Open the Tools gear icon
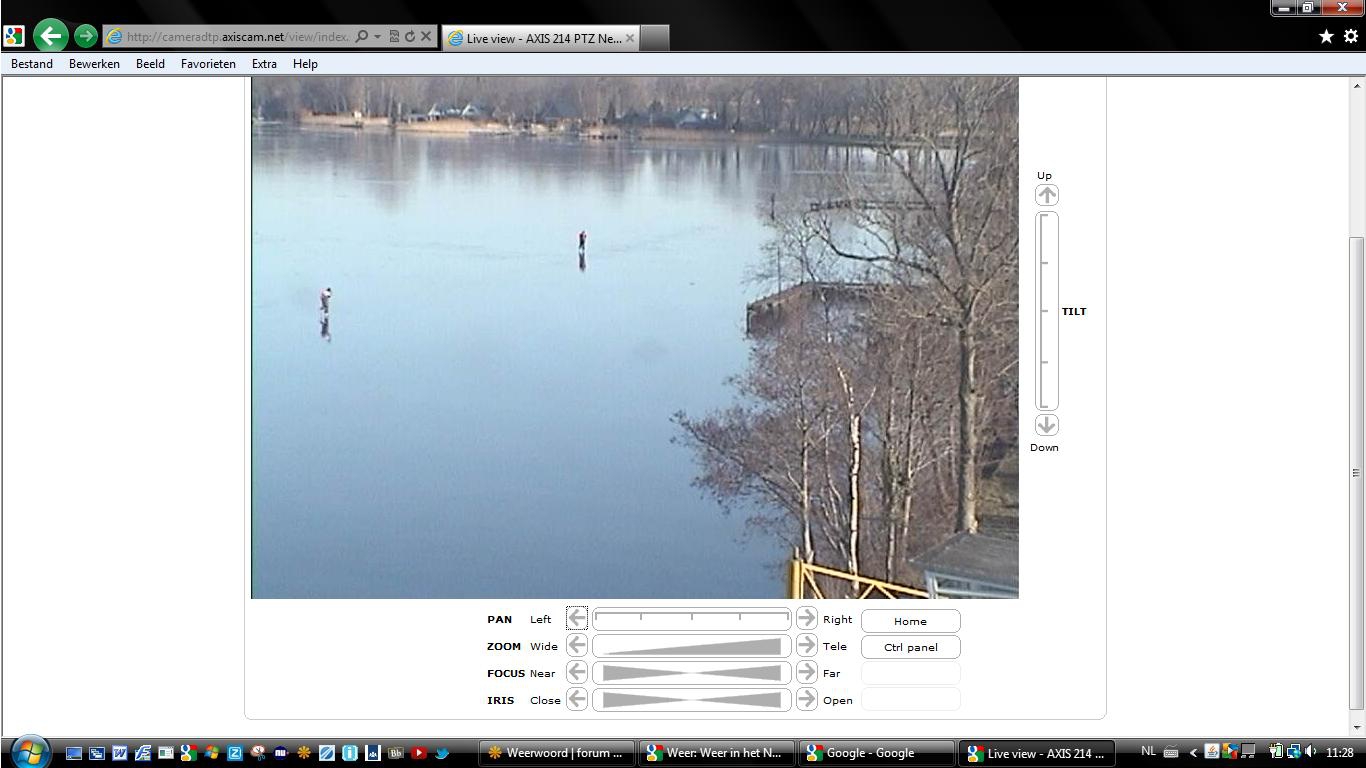 pyautogui.click(x=1350, y=36)
